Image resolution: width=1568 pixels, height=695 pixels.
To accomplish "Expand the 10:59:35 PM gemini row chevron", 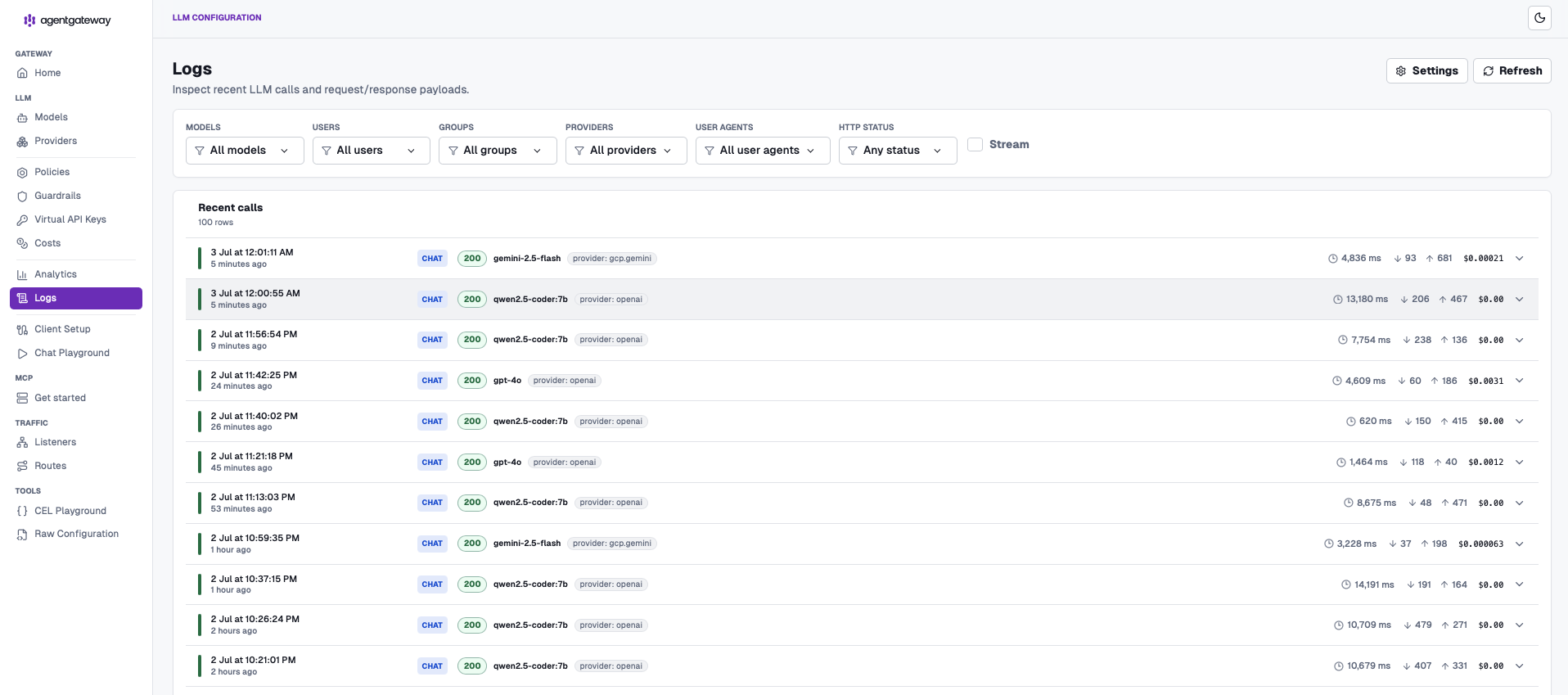I will click(1519, 544).
